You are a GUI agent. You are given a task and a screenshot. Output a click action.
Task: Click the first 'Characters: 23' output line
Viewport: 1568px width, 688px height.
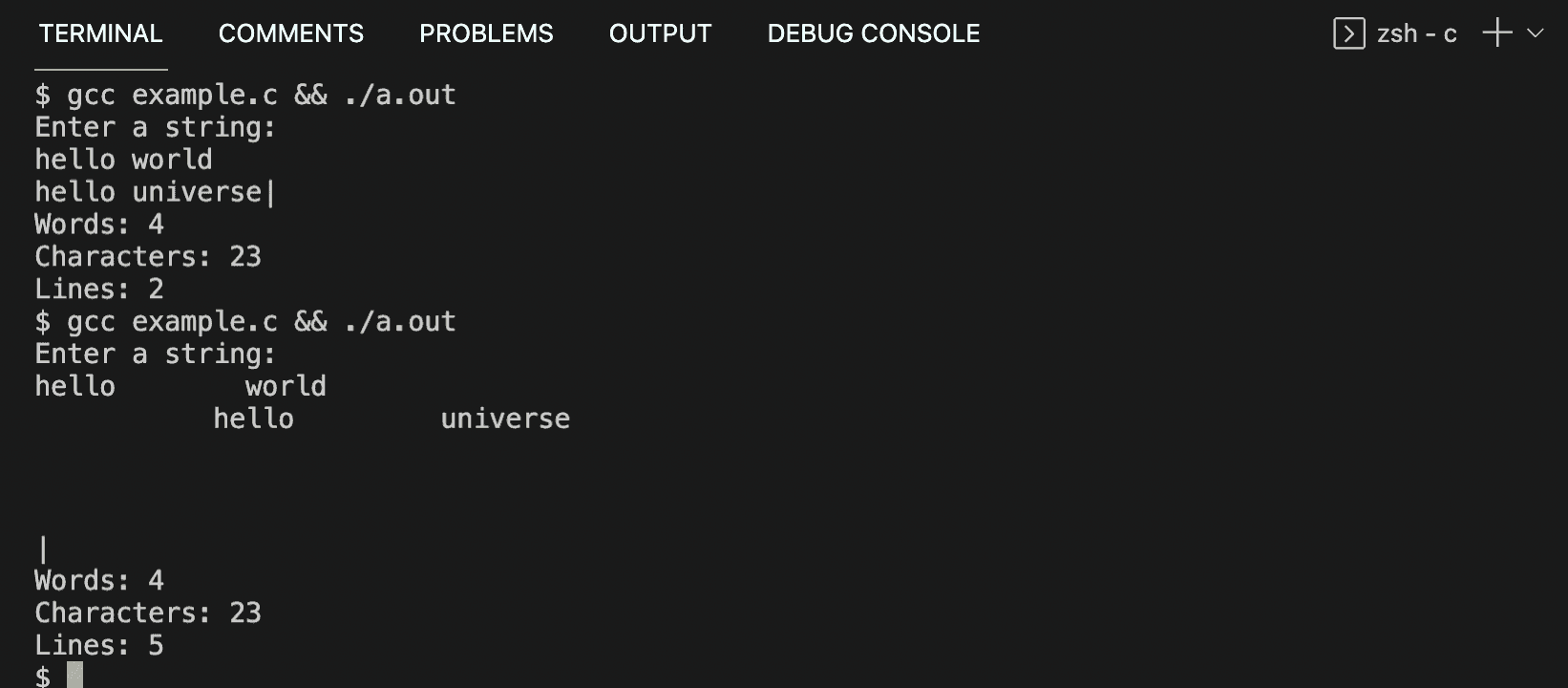coord(148,256)
